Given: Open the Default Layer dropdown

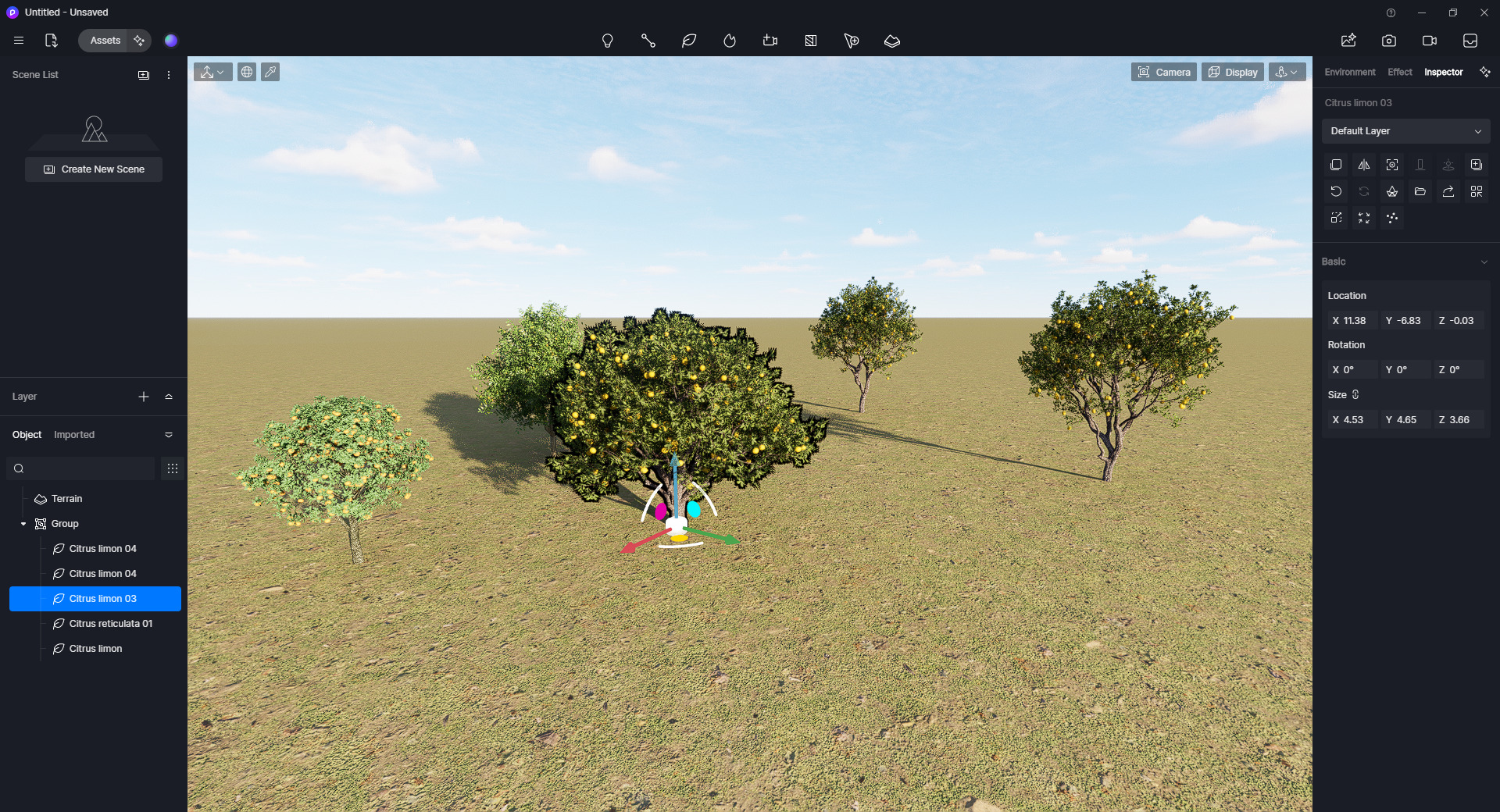Looking at the screenshot, I should coord(1405,131).
